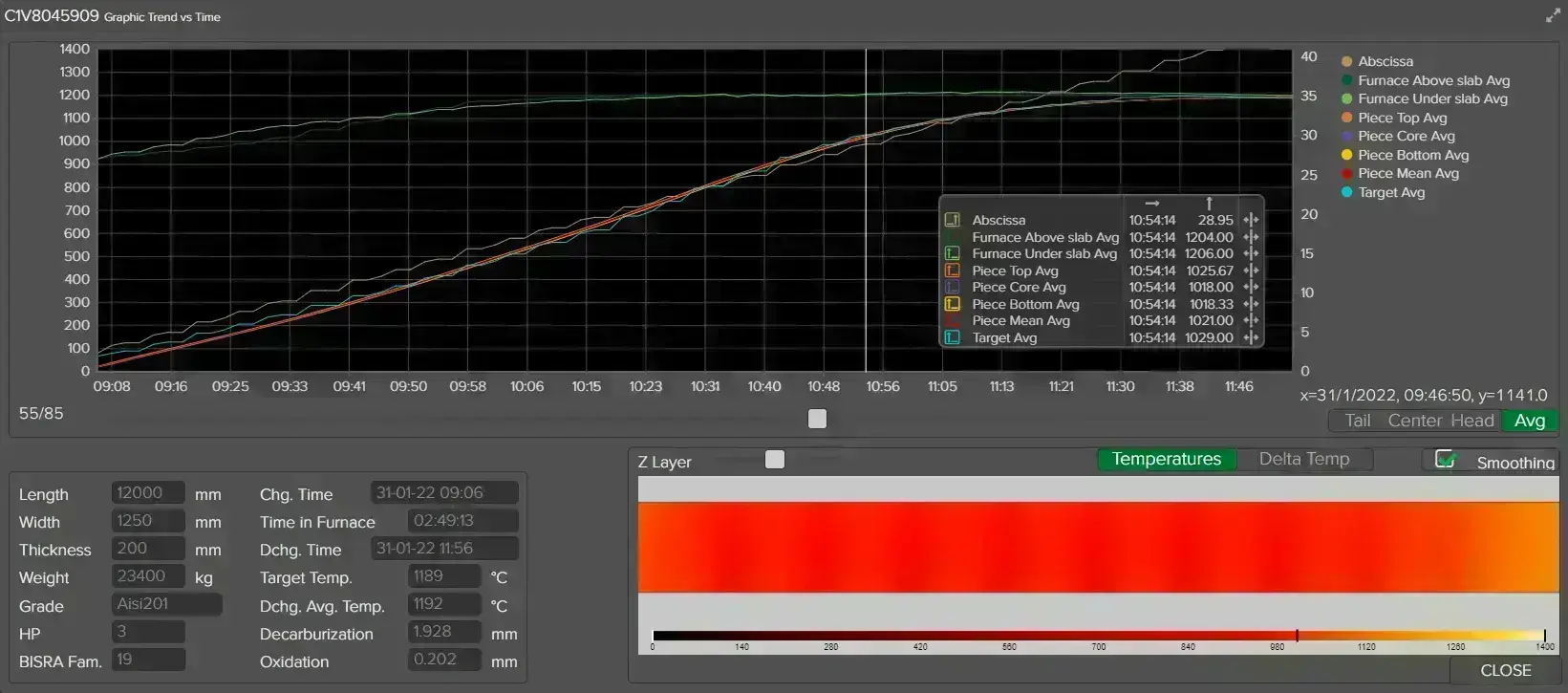Click the Width field showing 1250
This screenshot has height=693, width=1568.
tap(148, 521)
